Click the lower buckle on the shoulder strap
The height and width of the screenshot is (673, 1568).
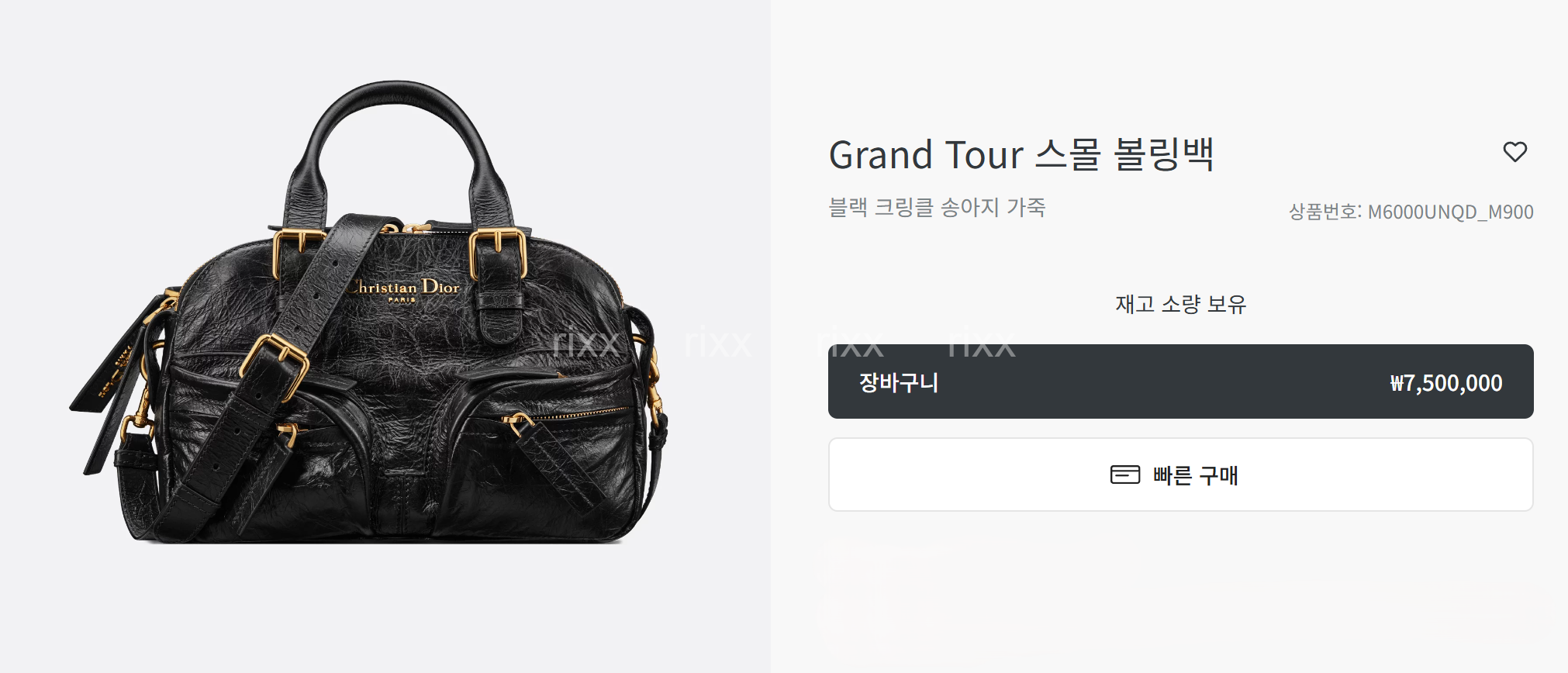click(275, 363)
